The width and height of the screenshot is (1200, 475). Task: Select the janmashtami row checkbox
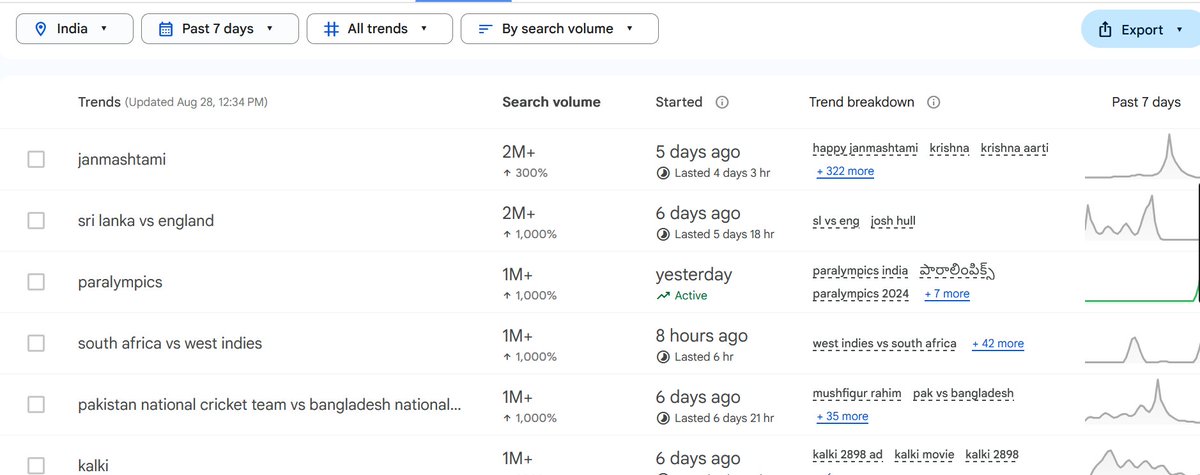point(36,159)
